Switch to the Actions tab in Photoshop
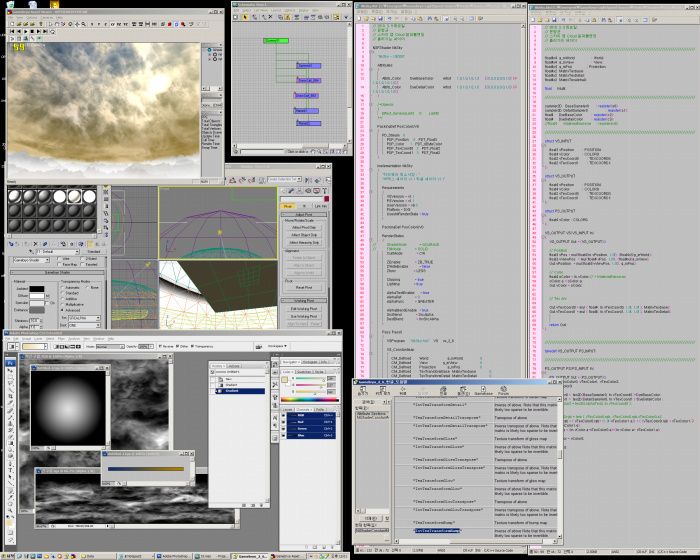700x560 pixels. pos(234,366)
